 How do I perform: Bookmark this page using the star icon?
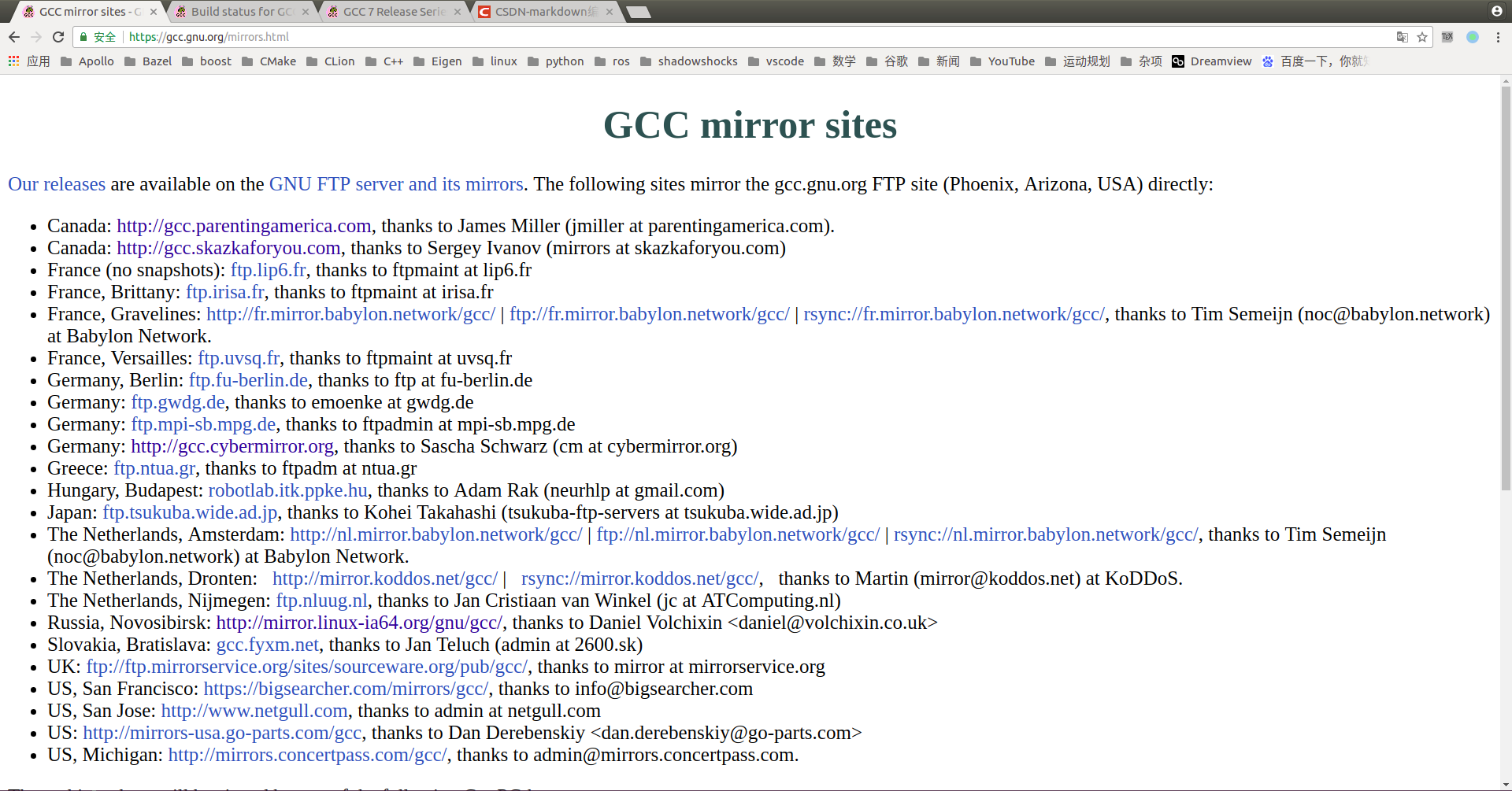[1423, 37]
